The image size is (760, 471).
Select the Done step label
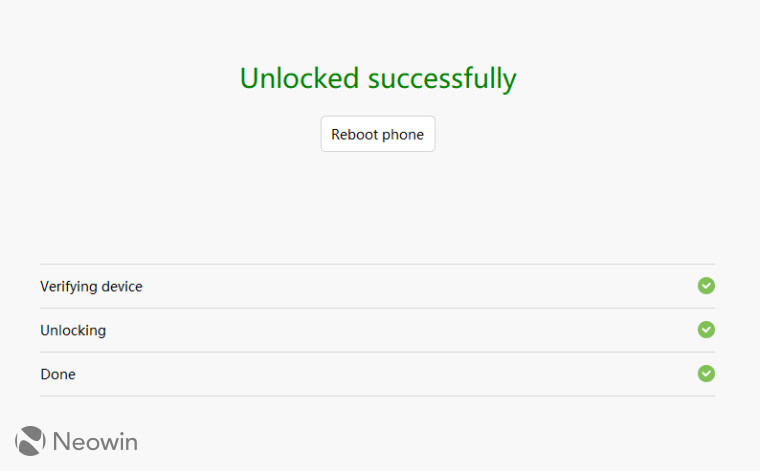(58, 374)
